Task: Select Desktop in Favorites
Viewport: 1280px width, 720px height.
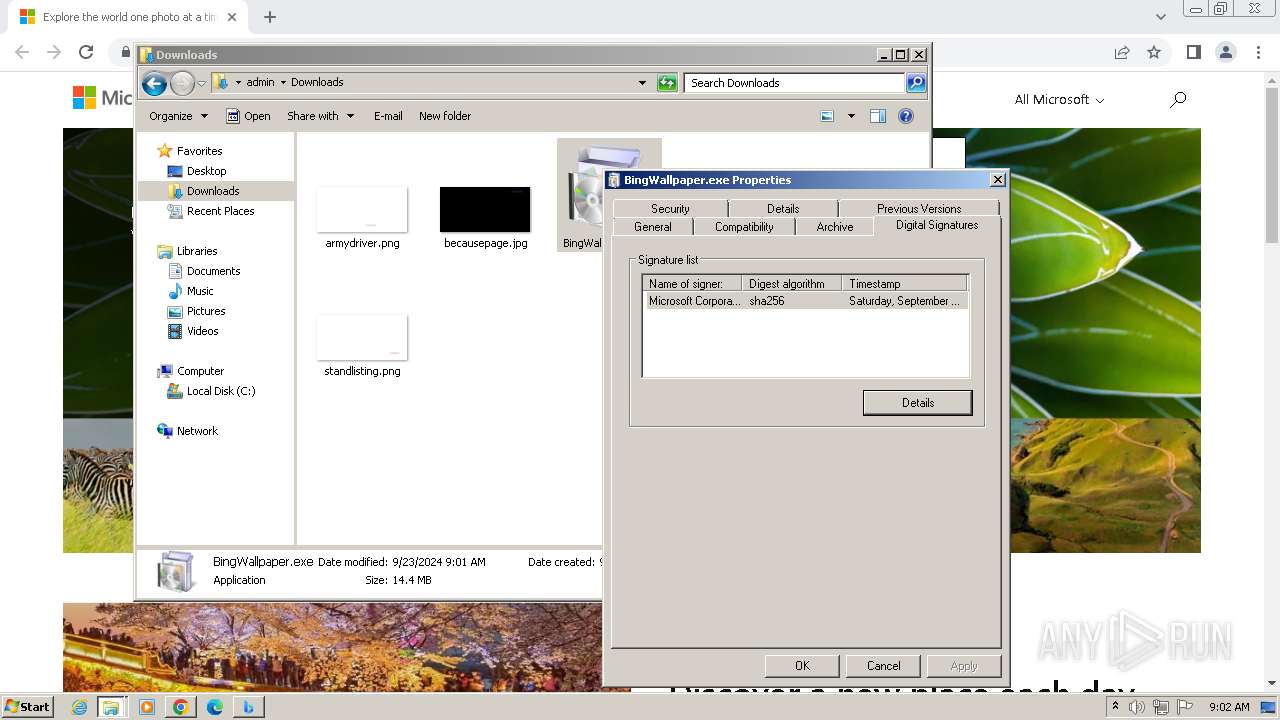Action: point(206,171)
